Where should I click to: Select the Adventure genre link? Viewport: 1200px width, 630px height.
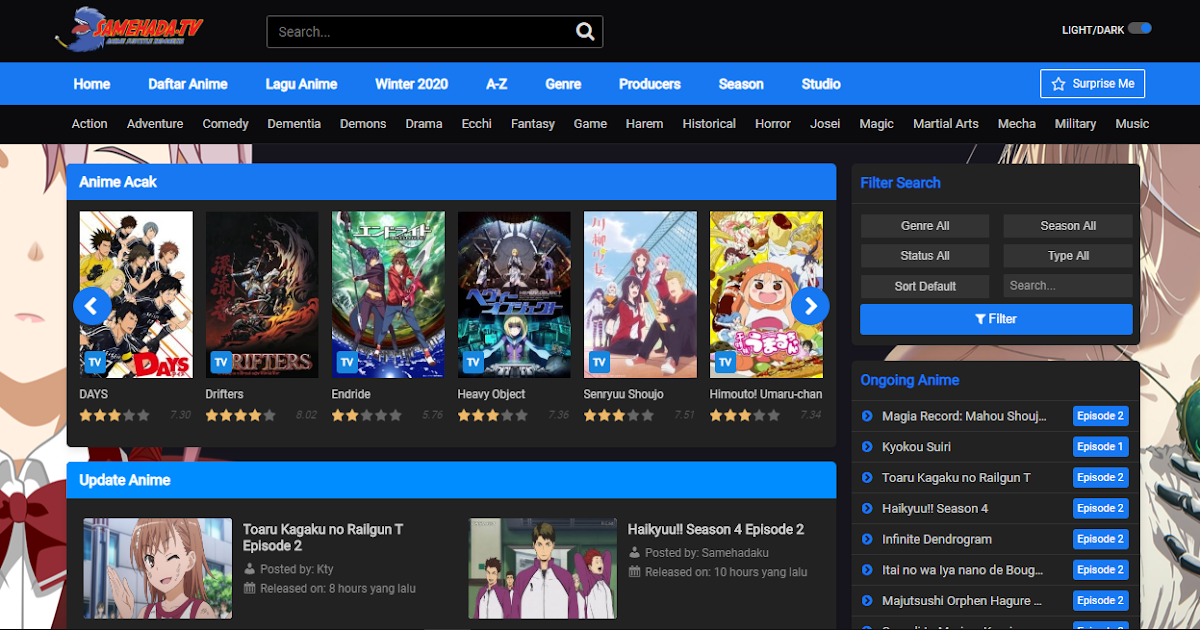click(x=155, y=124)
